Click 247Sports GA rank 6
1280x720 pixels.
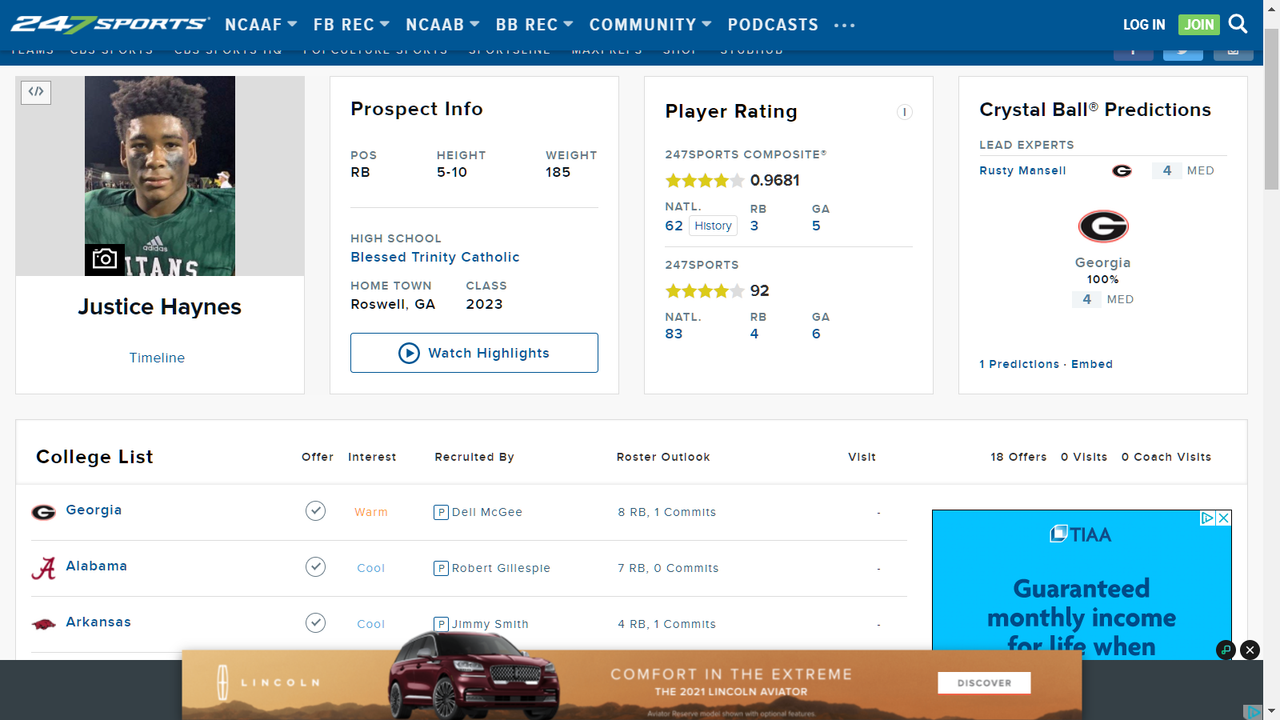pyautogui.click(x=816, y=334)
